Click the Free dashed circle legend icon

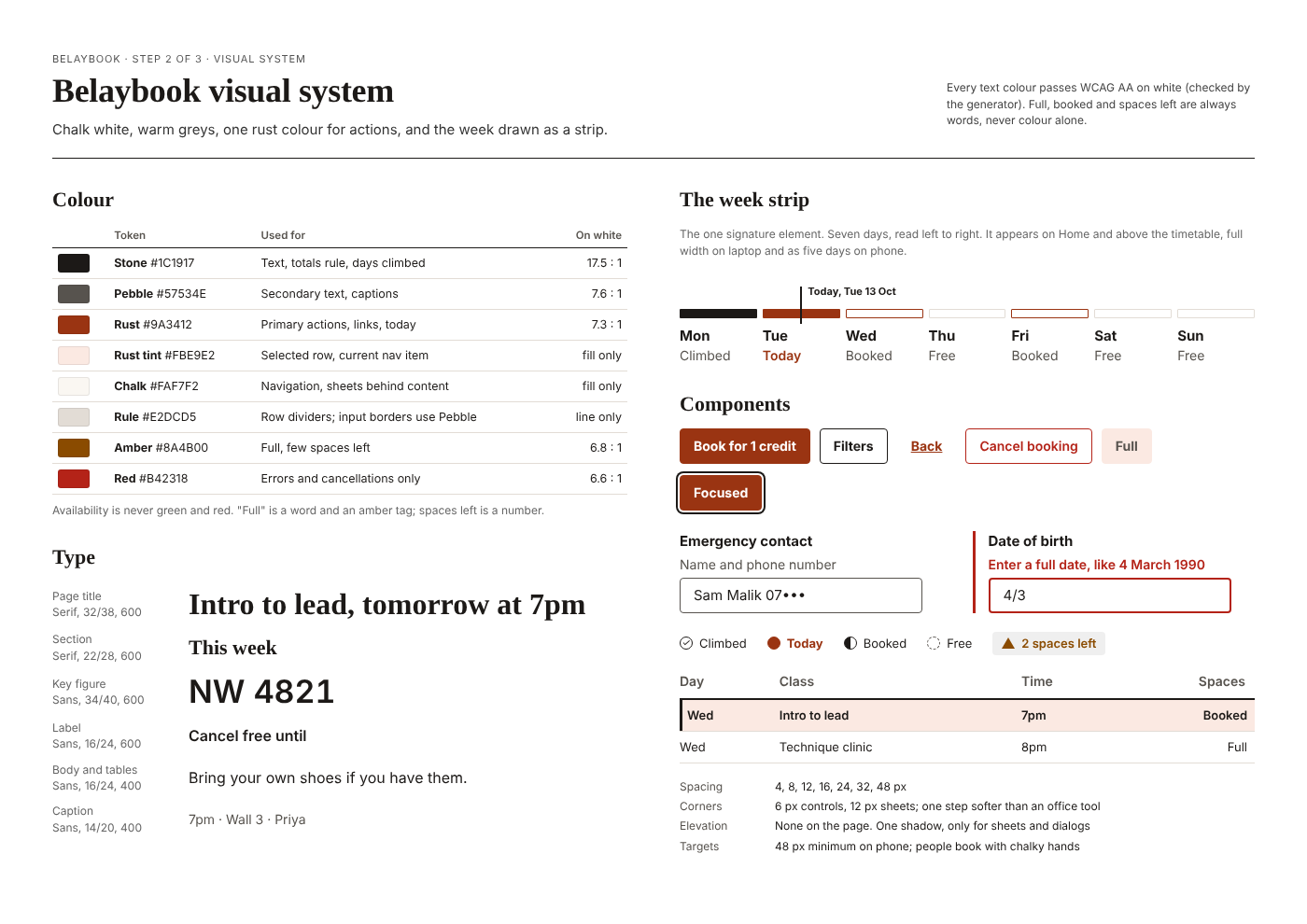pos(934,643)
